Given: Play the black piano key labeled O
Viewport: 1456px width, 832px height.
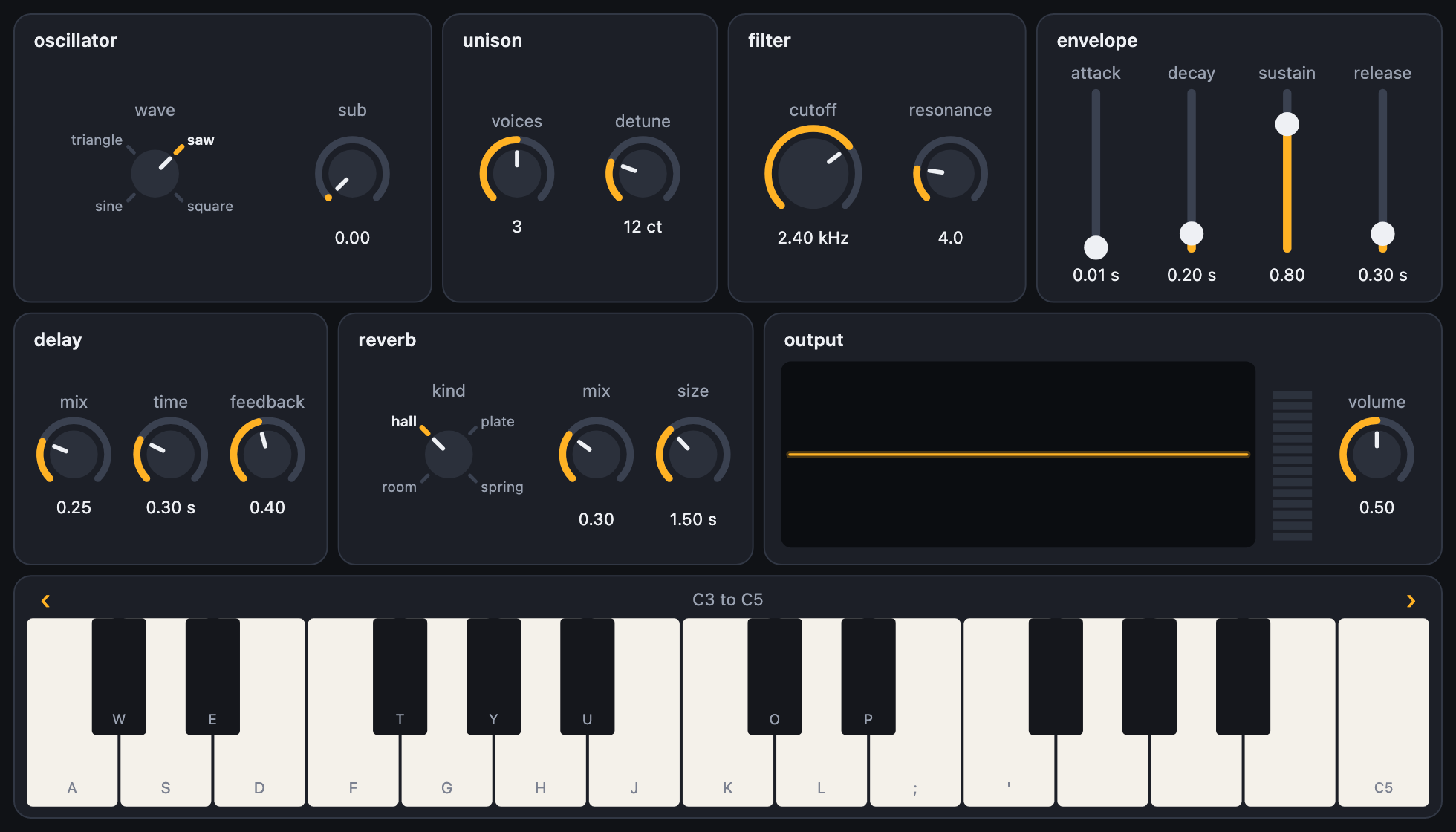Looking at the screenshot, I should click(x=775, y=676).
